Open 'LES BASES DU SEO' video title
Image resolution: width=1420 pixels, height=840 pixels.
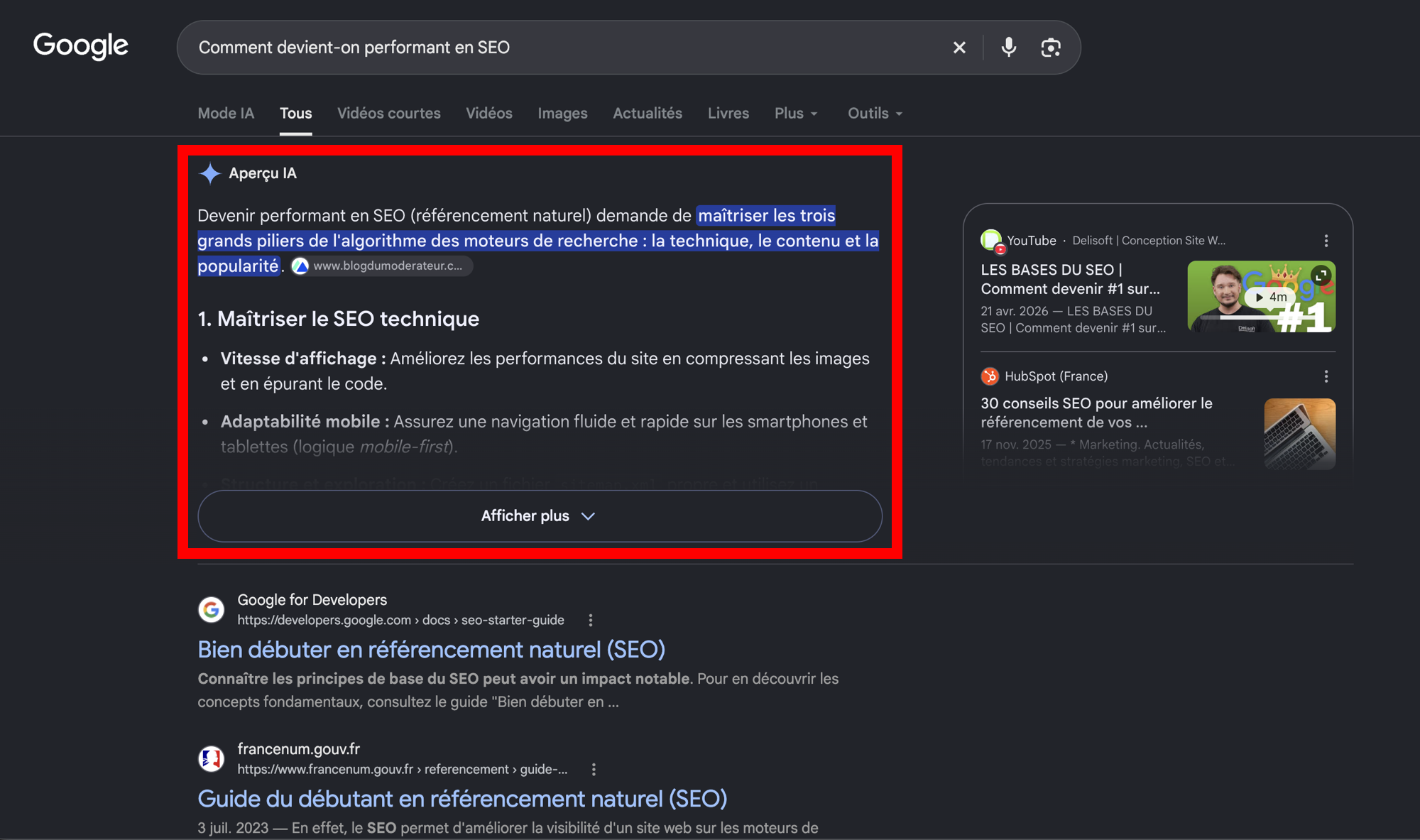pos(1071,279)
